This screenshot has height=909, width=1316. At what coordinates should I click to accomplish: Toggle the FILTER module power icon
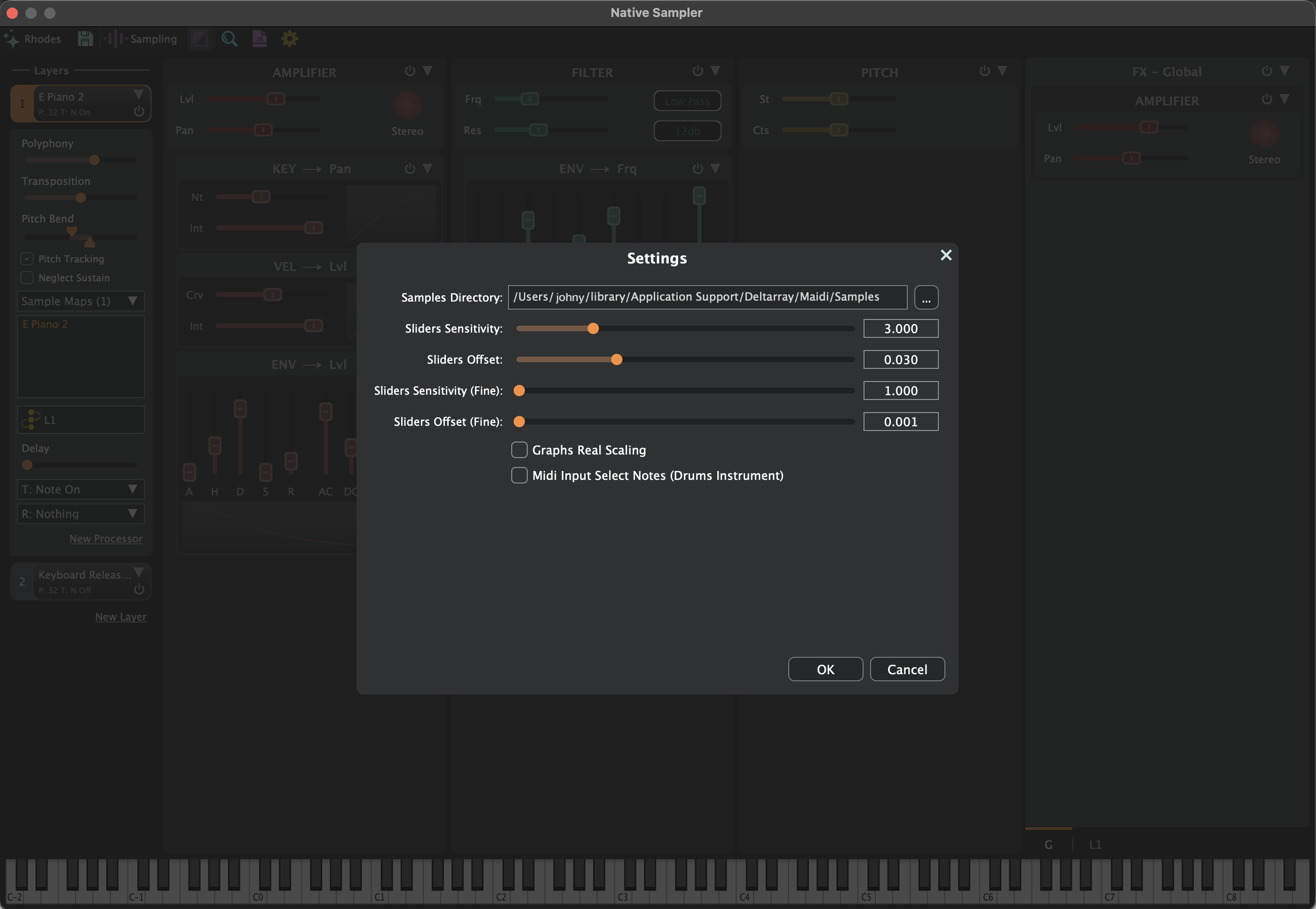(x=698, y=71)
